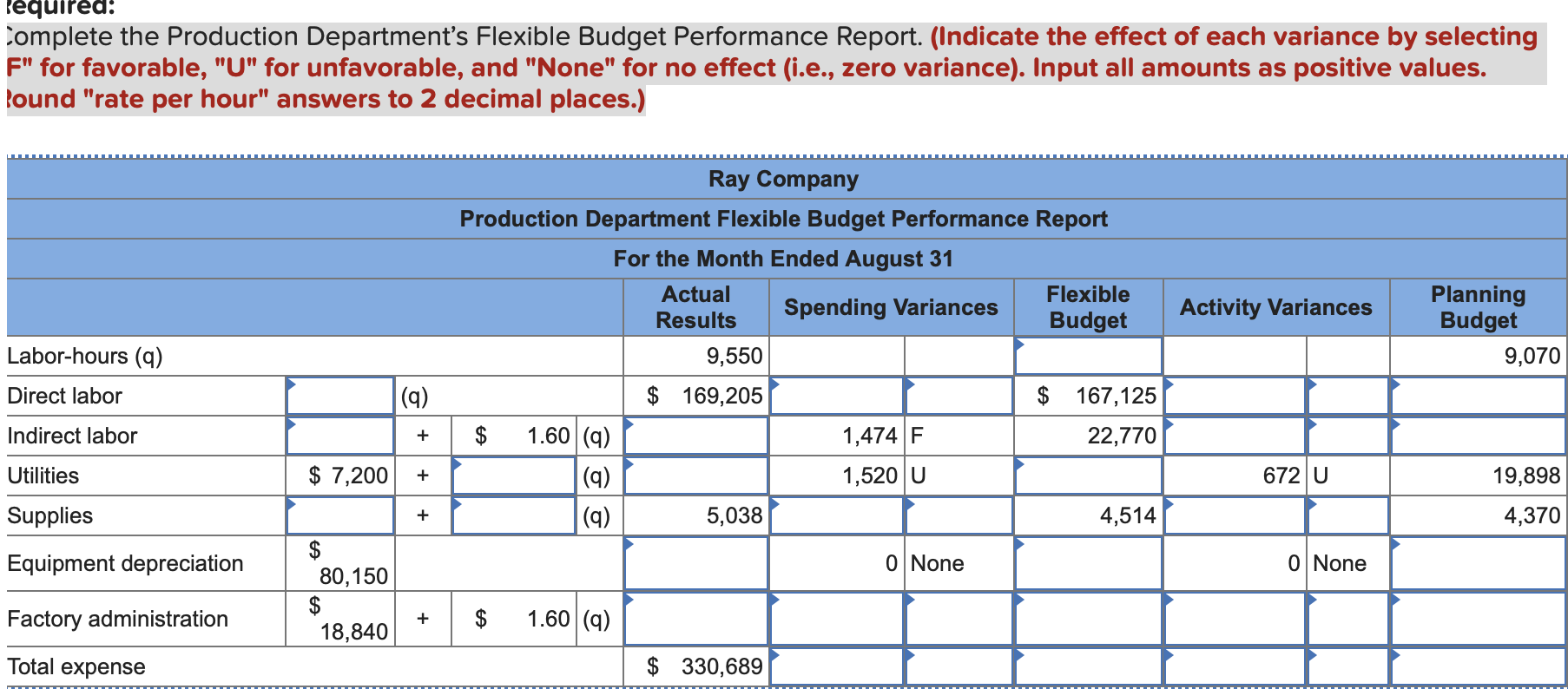Click Total expense planning budget input field
Screen dimensions: 1568x689
coord(1479,666)
